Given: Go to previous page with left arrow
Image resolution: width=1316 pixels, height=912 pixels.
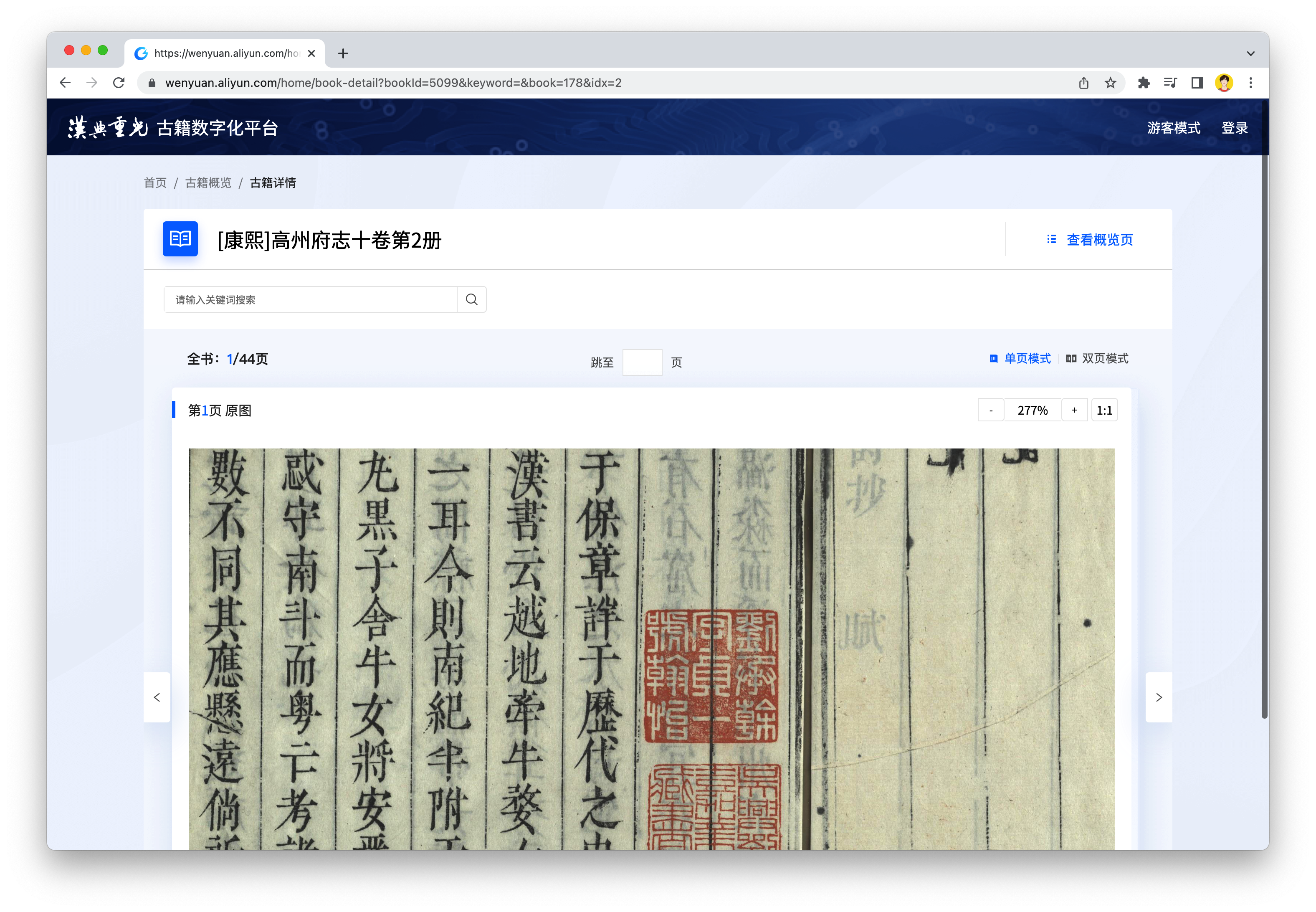Looking at the screenshot, I should pos(157,697).
